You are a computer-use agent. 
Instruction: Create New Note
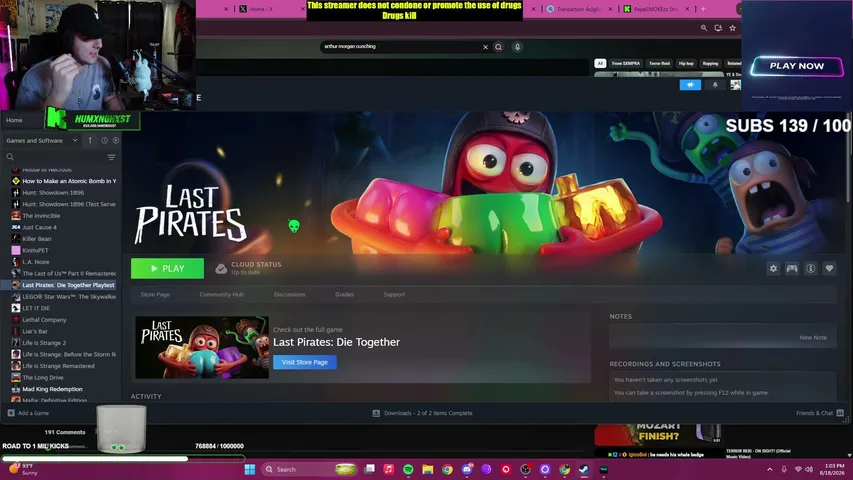(x=813, y=337)
